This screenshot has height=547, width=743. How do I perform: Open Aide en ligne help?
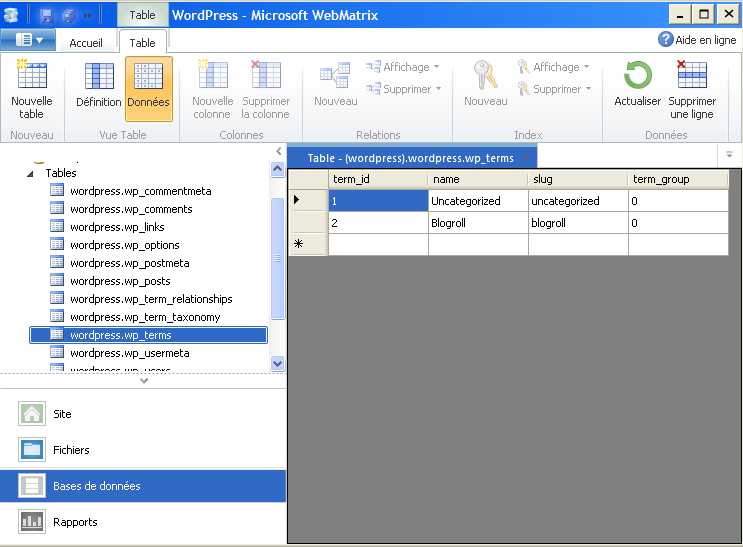click(697, 40)
